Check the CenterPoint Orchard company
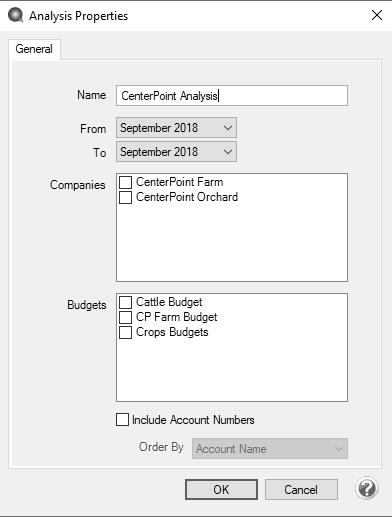 pyautogui.click(x=125, y=197)
